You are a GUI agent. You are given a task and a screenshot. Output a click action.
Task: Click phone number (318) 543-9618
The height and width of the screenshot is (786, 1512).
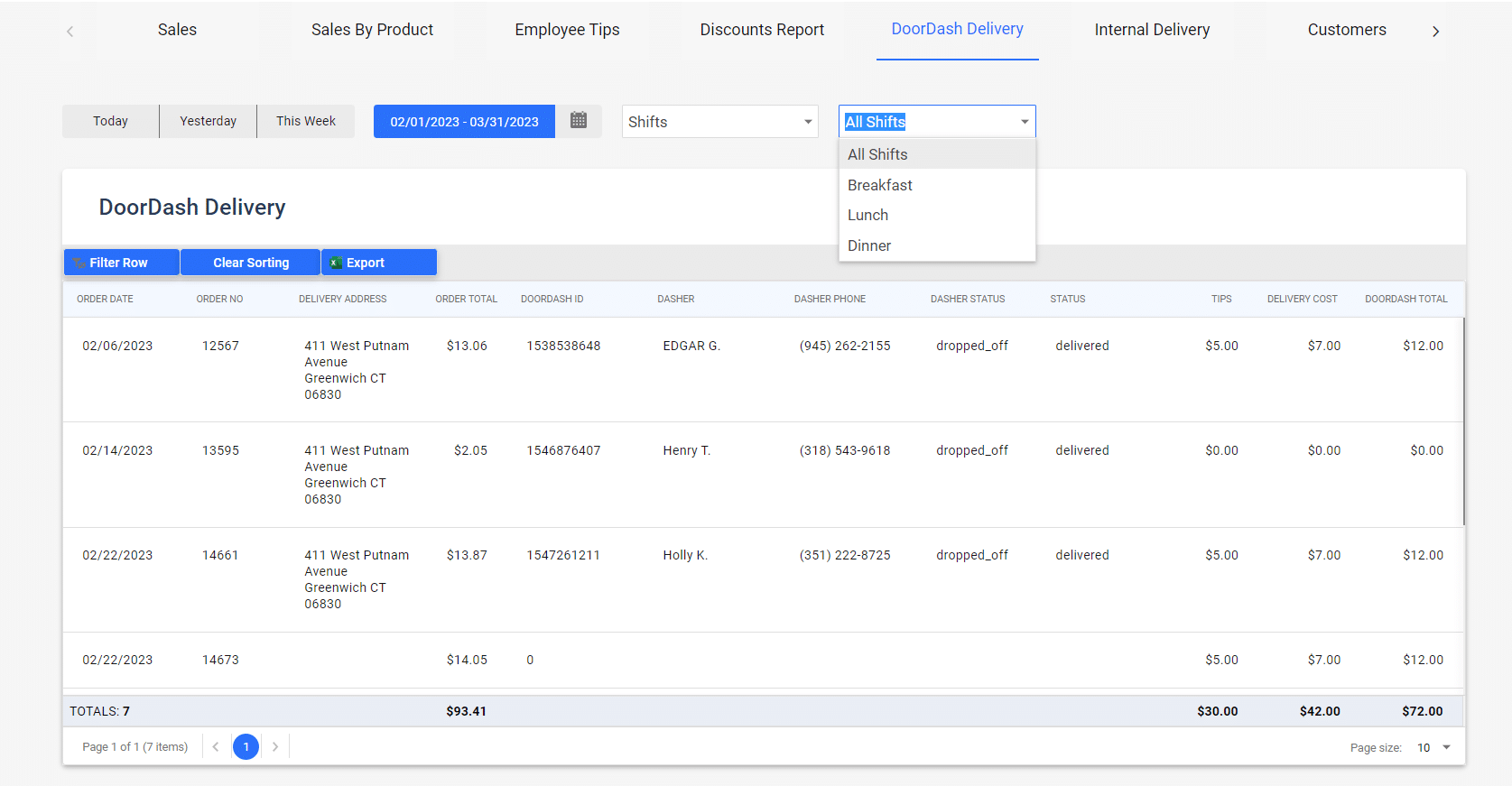click(845, 450)
